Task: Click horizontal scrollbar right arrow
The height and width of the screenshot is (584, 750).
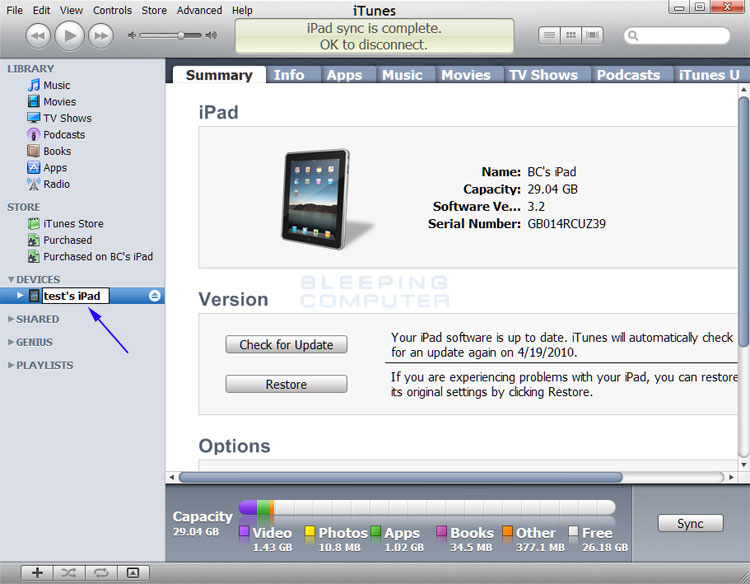Action: pos(731,477)
